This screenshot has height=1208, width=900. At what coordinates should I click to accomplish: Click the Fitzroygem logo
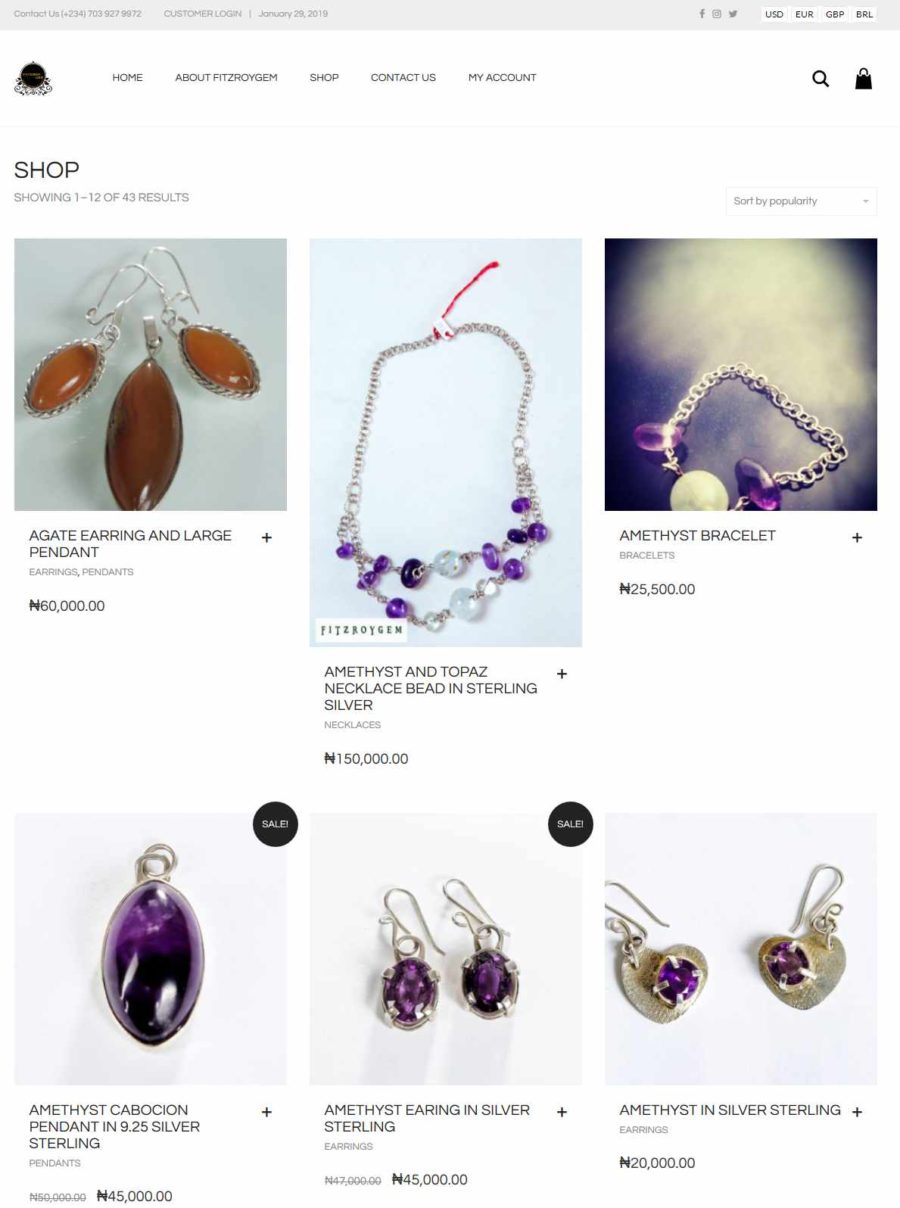[x=33, y=79]
